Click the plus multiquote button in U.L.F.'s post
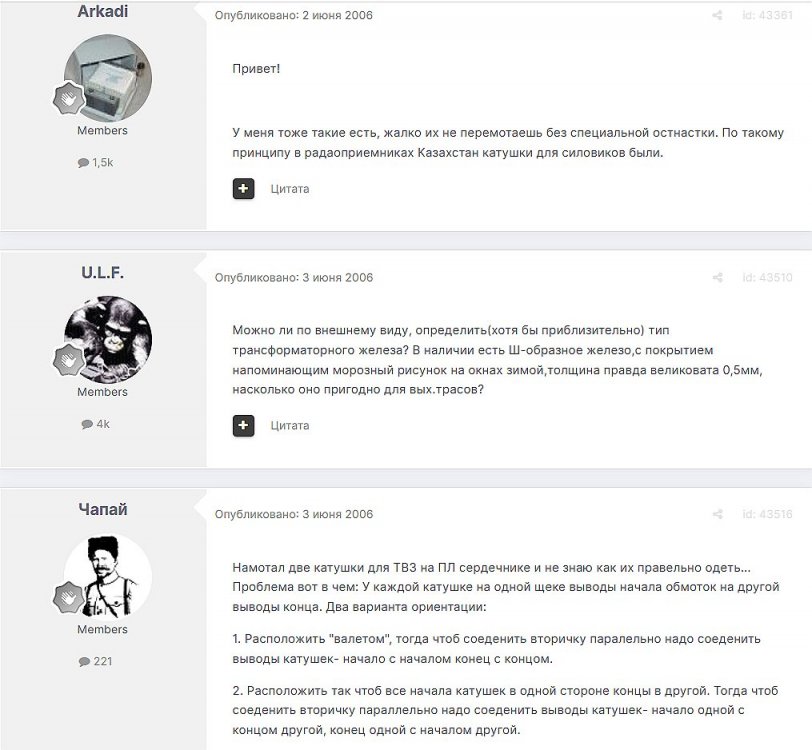 click(x=243, y=425)
